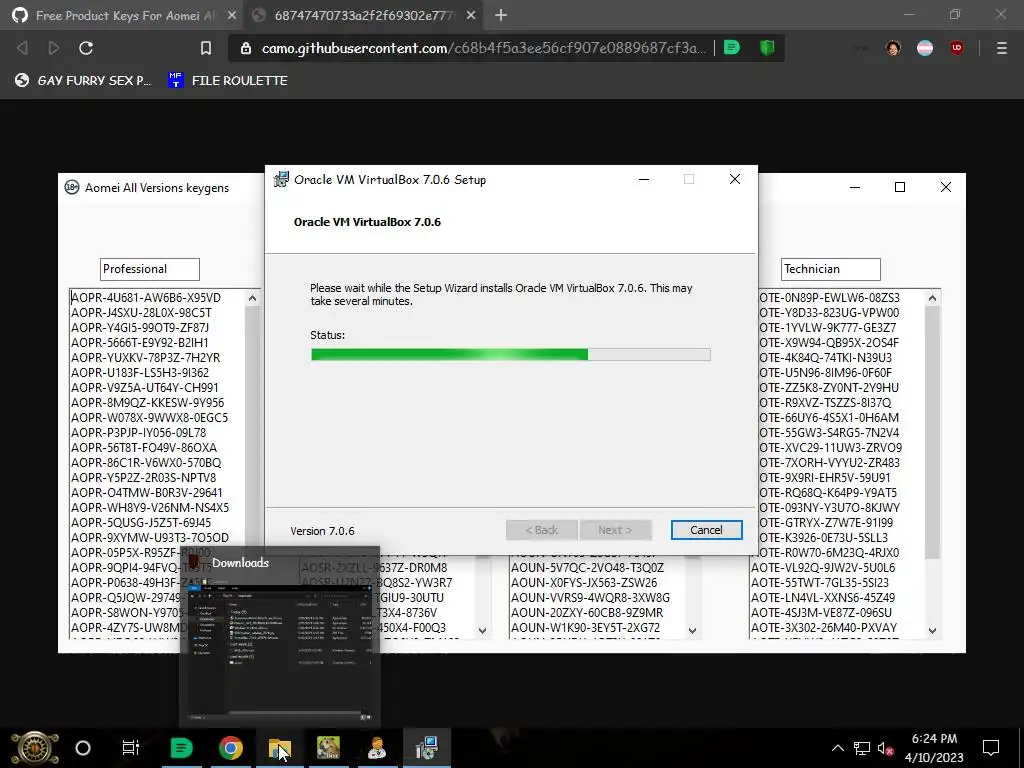Open a new browser tab
Image resolution: width=1024 pixels, height=768 pixels.
[x=501, y=15]
